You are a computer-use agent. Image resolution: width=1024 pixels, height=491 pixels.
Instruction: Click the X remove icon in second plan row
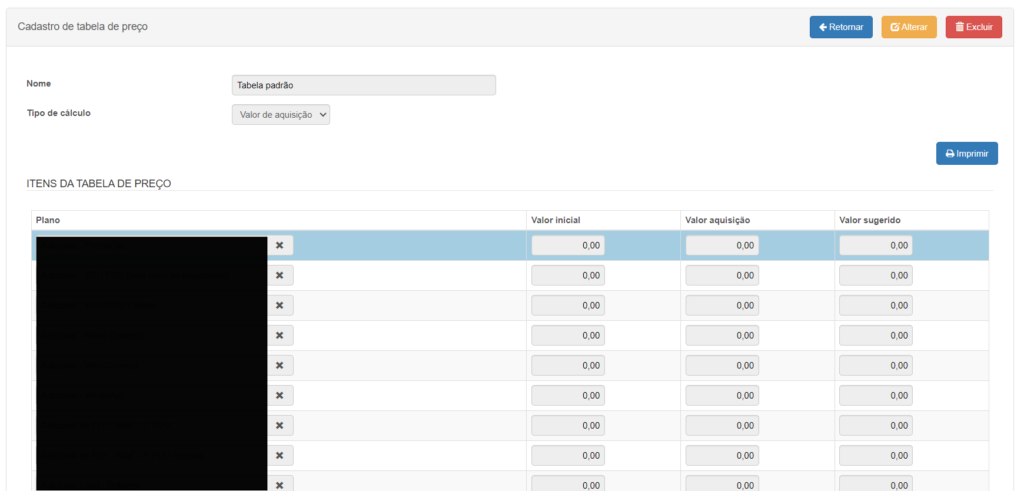[280, 275]
